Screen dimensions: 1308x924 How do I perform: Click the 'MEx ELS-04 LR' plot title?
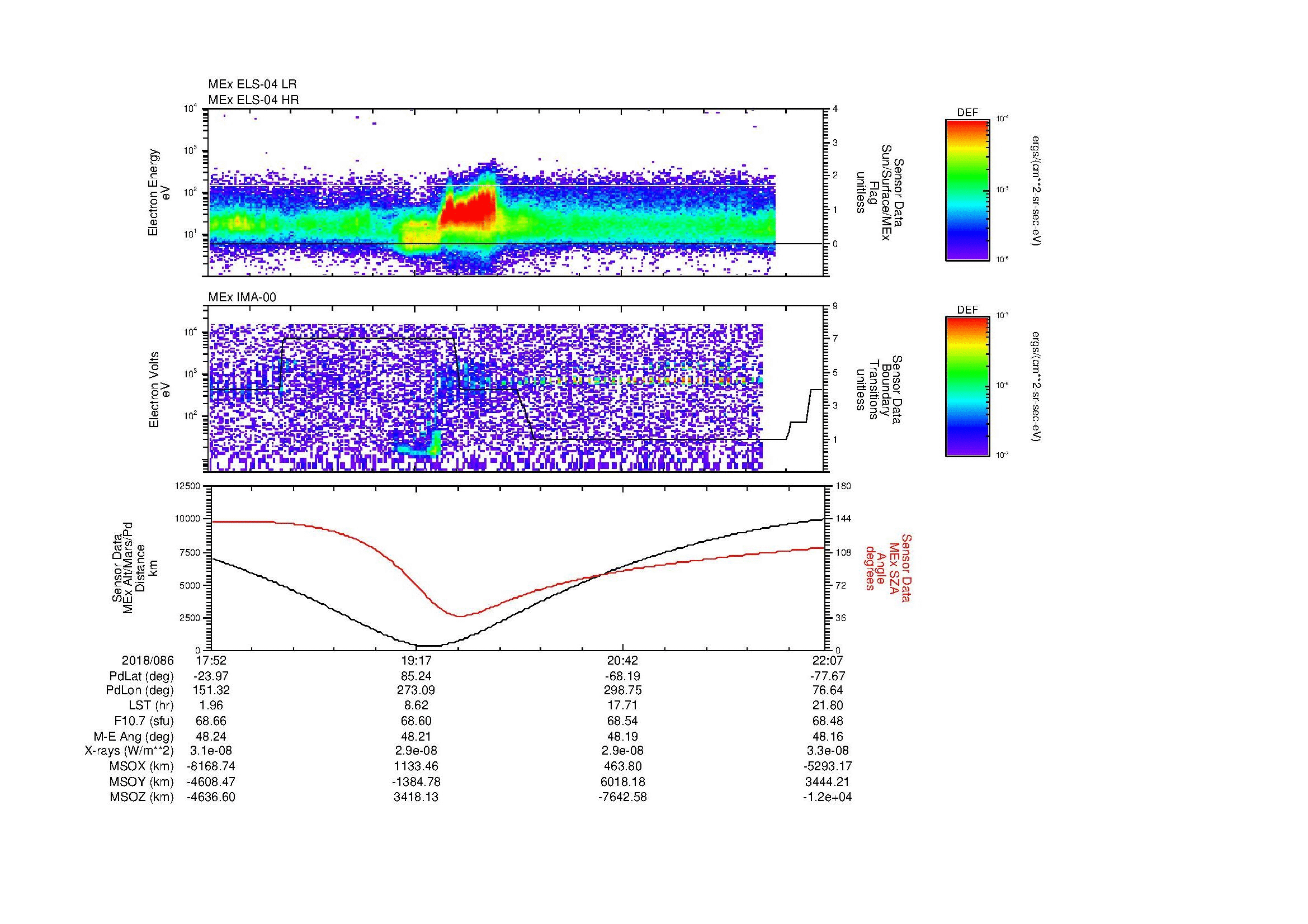pos(252,84)
